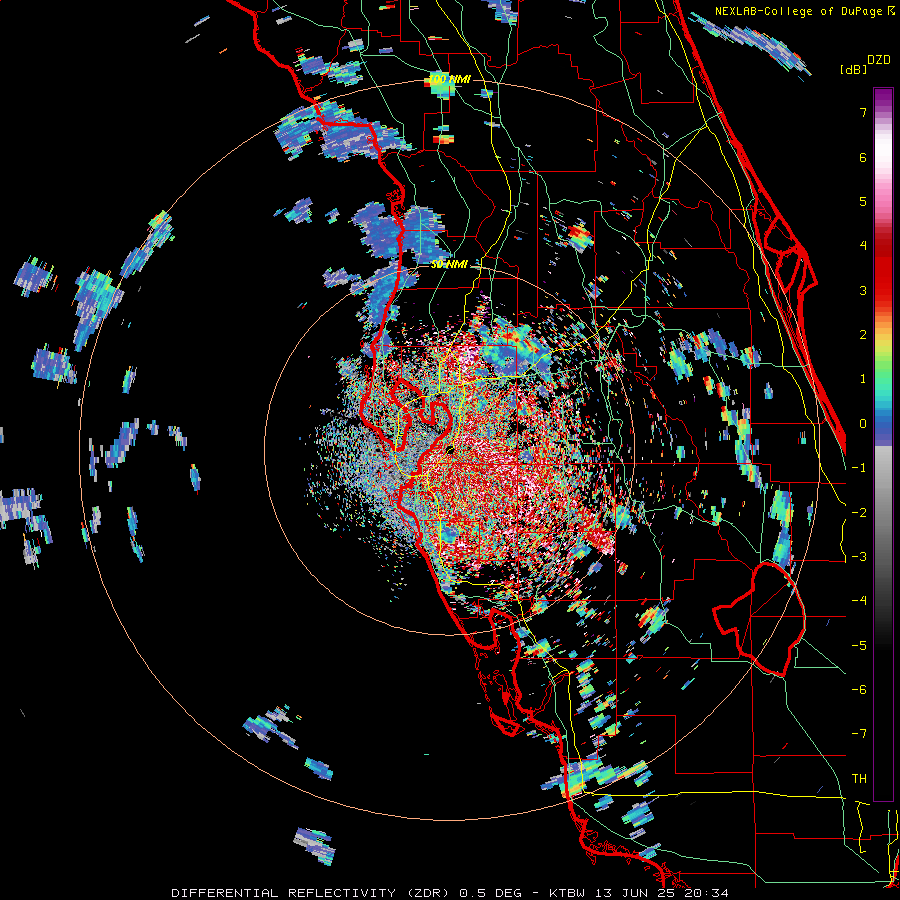This screenshot has height=900, width=900.
Task: Click the ZDR color scale bar
Action: click(883, 444)
